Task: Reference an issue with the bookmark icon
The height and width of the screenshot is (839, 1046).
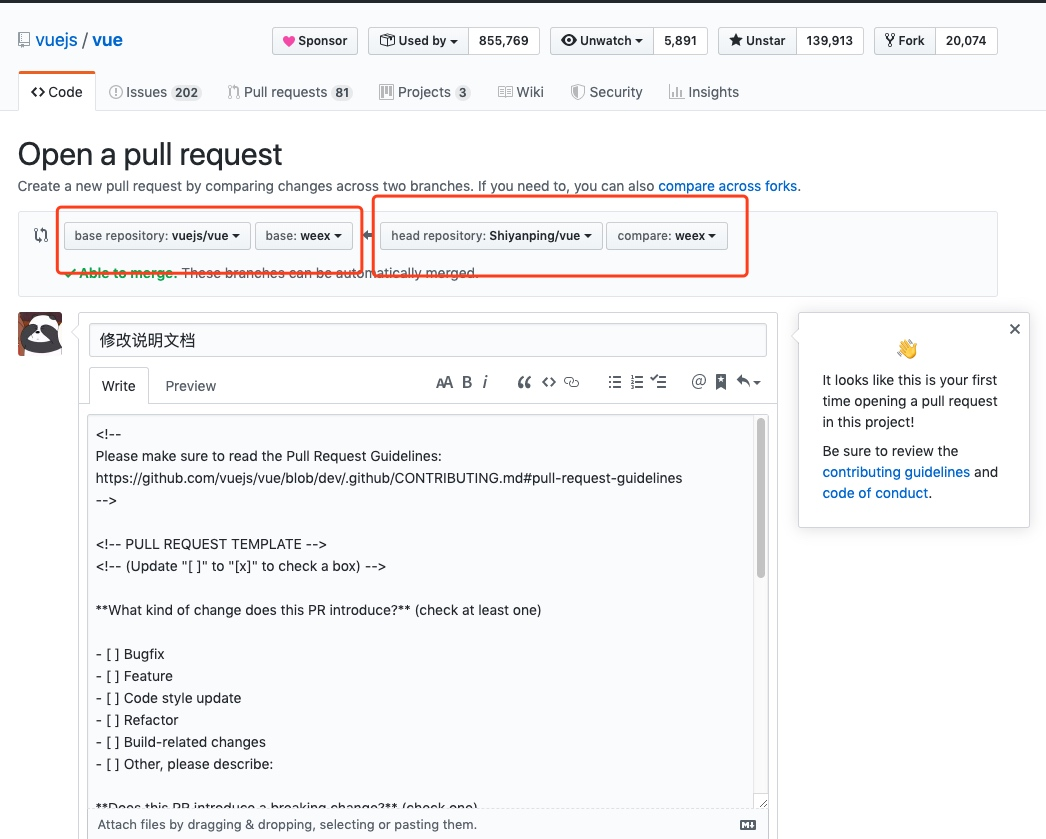Action: coord(721,382)
